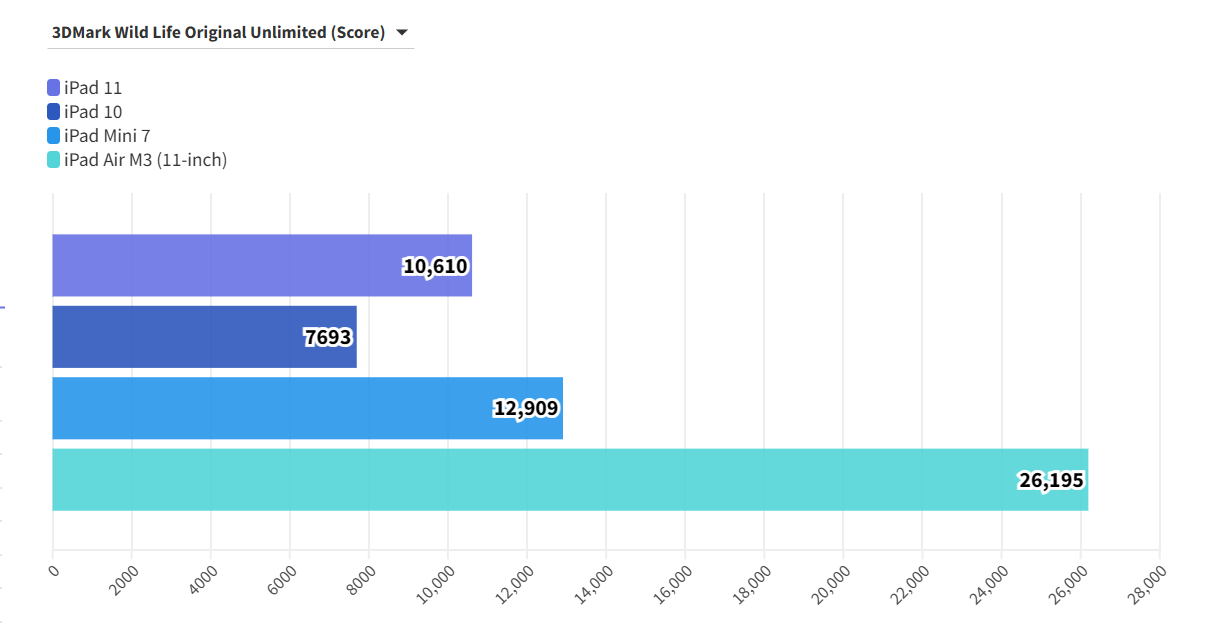Image resolution: width=1210 pixels, height=627 pixels.
Task: Select the teal iPad Air M3 bar
Action: 500,480
